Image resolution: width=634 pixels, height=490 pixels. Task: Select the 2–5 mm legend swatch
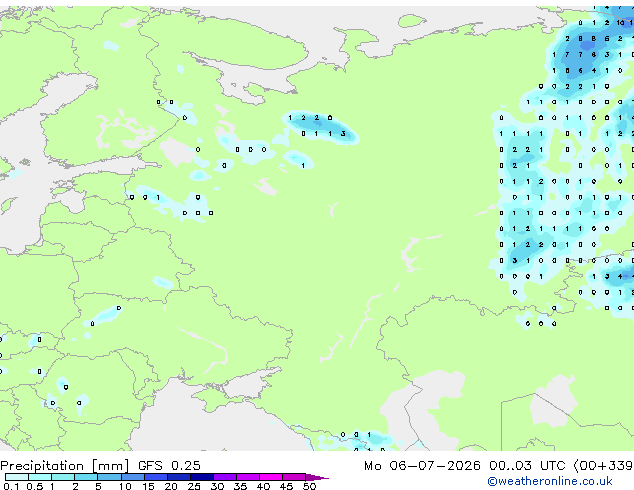[86, 477]
